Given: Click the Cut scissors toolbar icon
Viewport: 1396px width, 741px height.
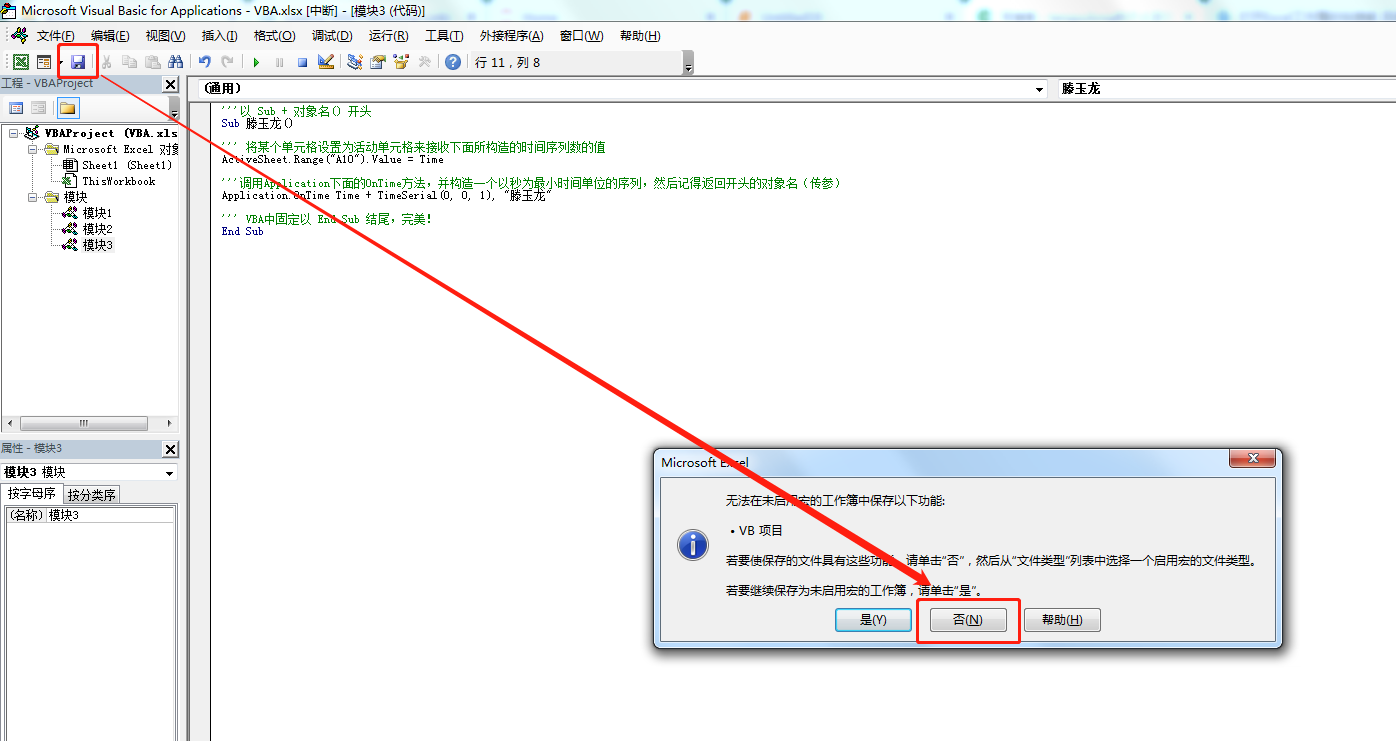Looking at the screenshot, I should 107,62.
